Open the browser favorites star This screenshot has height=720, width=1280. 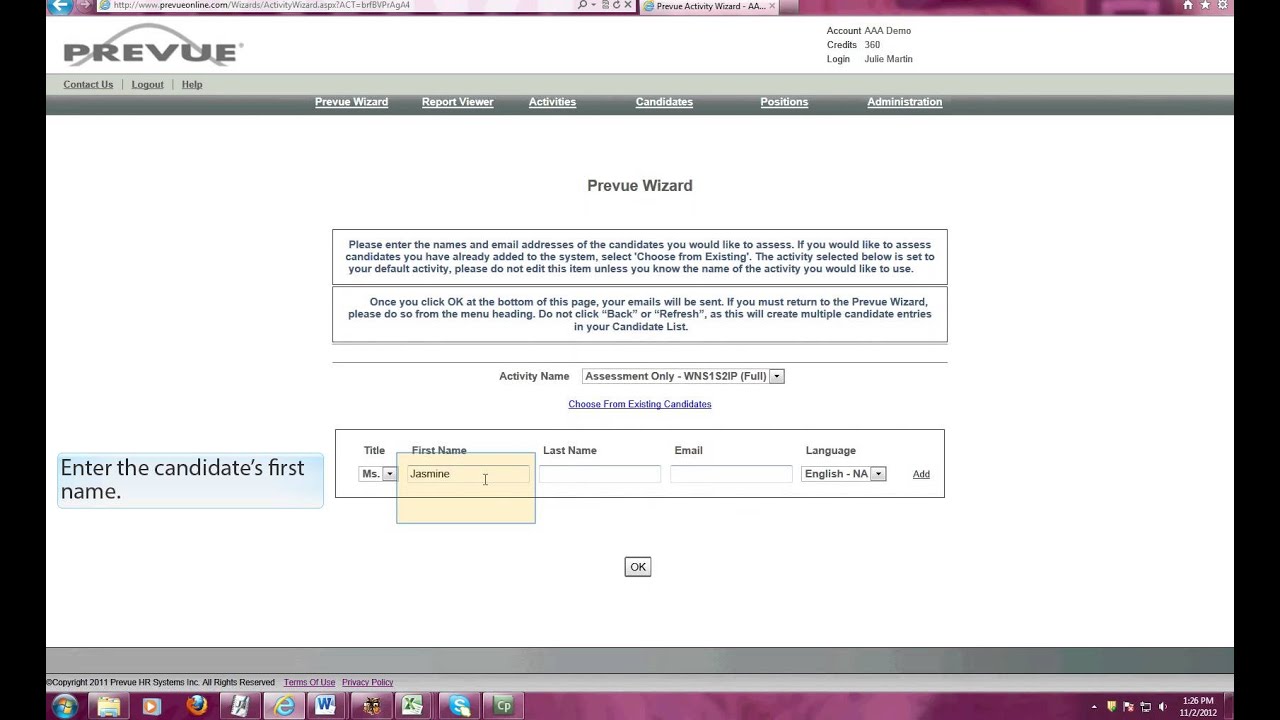pos(1205,5)
